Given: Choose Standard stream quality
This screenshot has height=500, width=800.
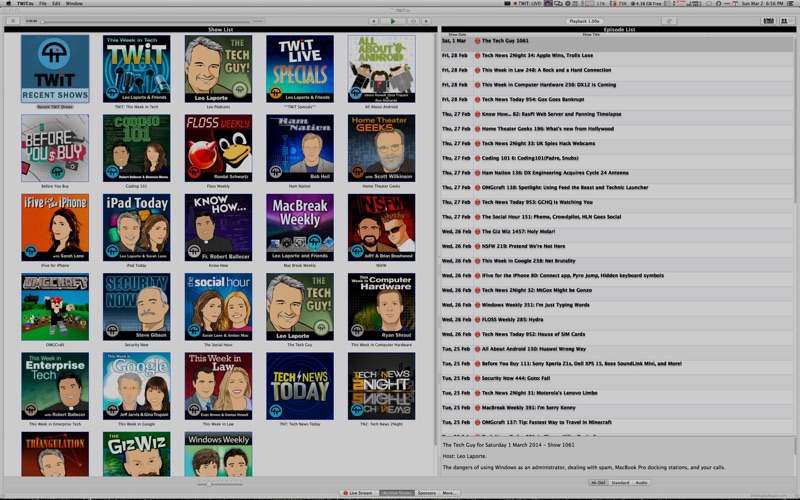Looking at the screenshot, I should (x=620, y=483).
